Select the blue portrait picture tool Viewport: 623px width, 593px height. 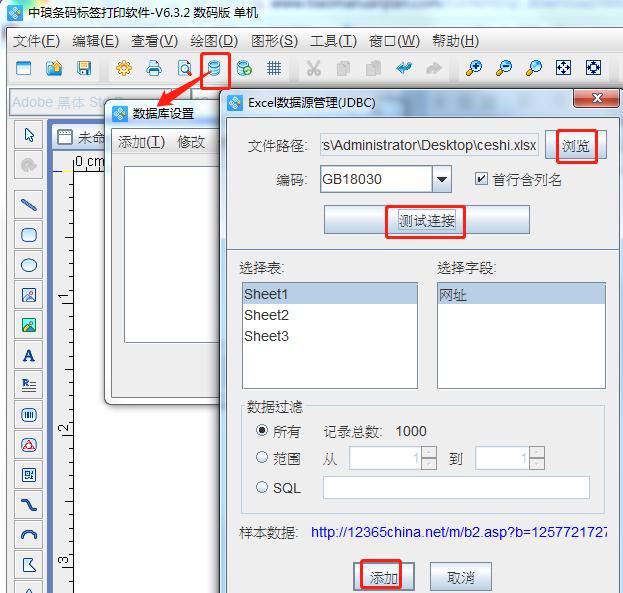click(x=29, y=295)
